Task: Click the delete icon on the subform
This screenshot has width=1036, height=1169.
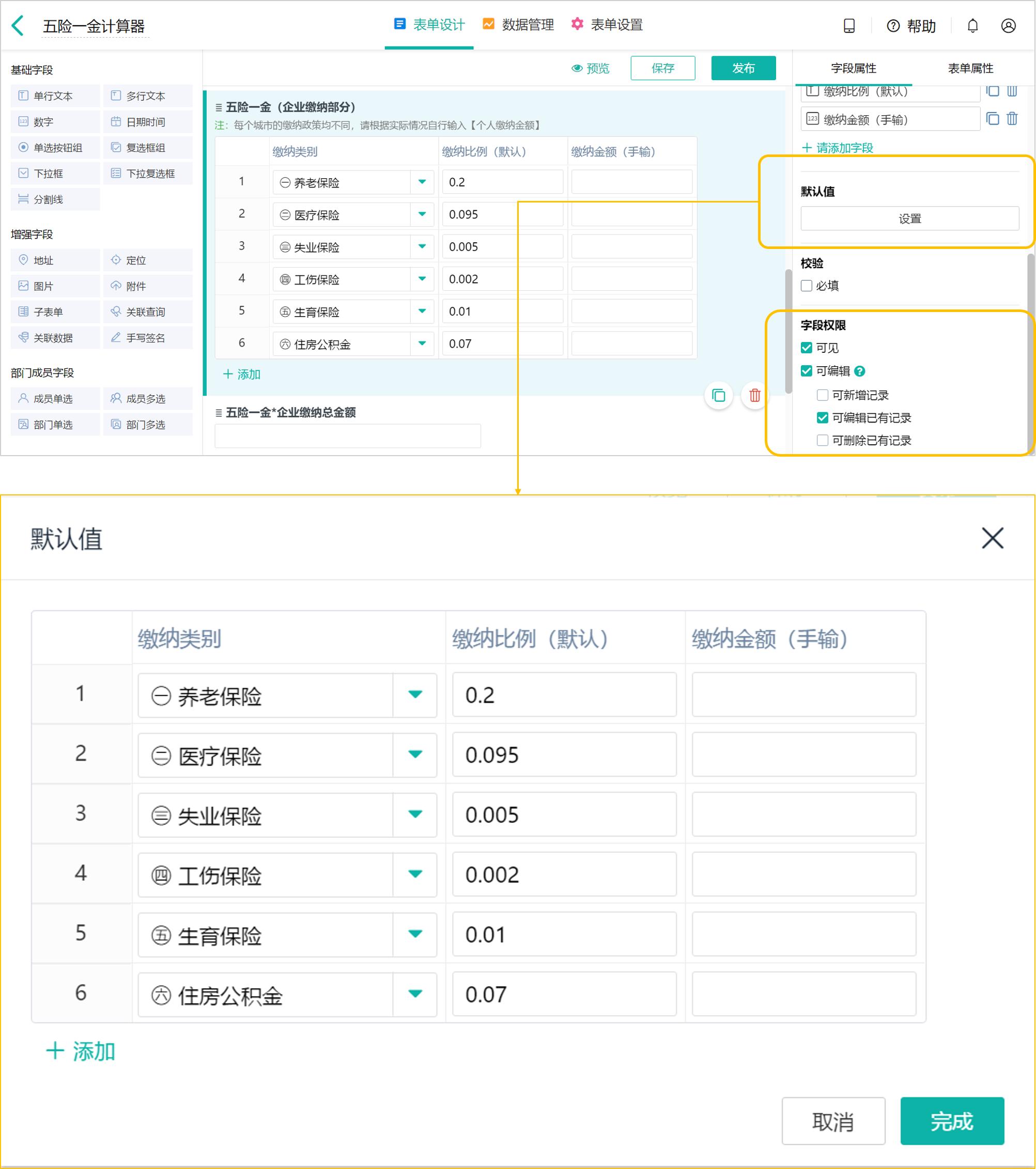Action: [x=754, y=396]
